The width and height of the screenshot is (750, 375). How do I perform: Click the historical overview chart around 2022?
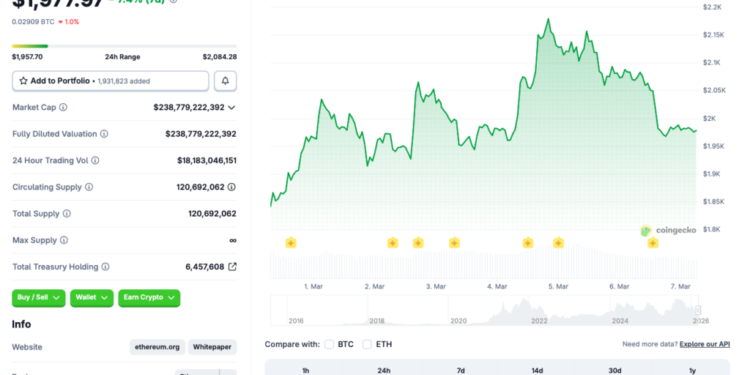click(539, 310)
